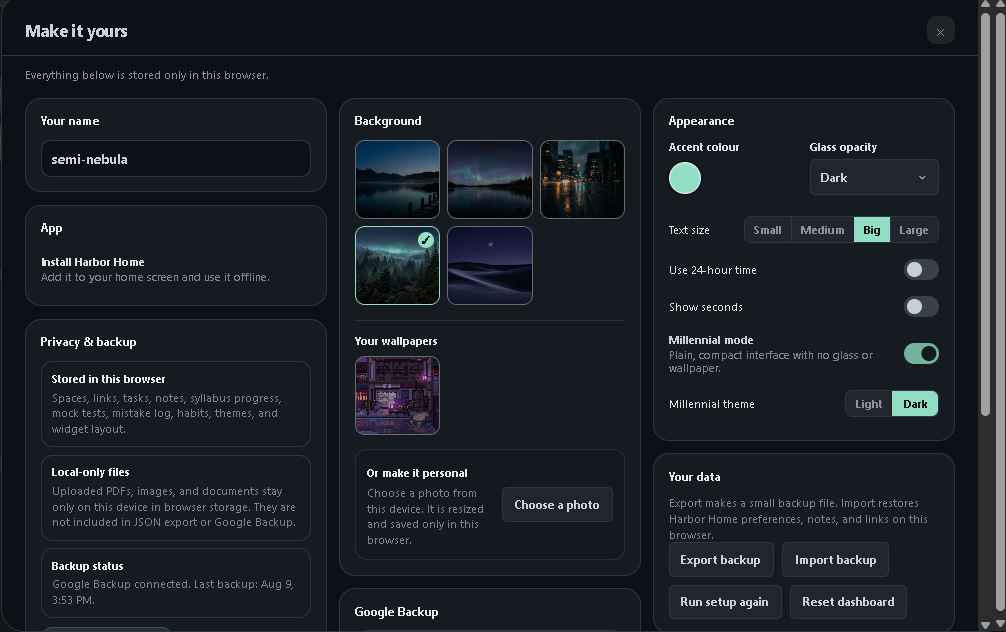Screen dimensions: 1006x632
Task: Click Export backup
Action: 720,560
